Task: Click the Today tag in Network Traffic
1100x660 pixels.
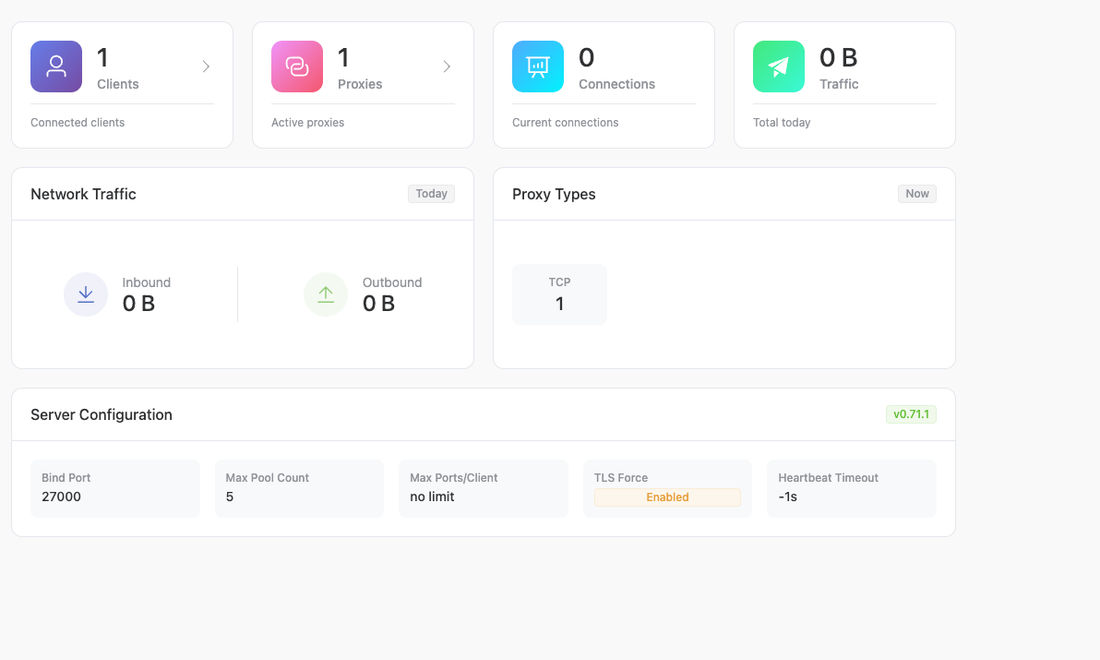Action: (x=431, y=194)
